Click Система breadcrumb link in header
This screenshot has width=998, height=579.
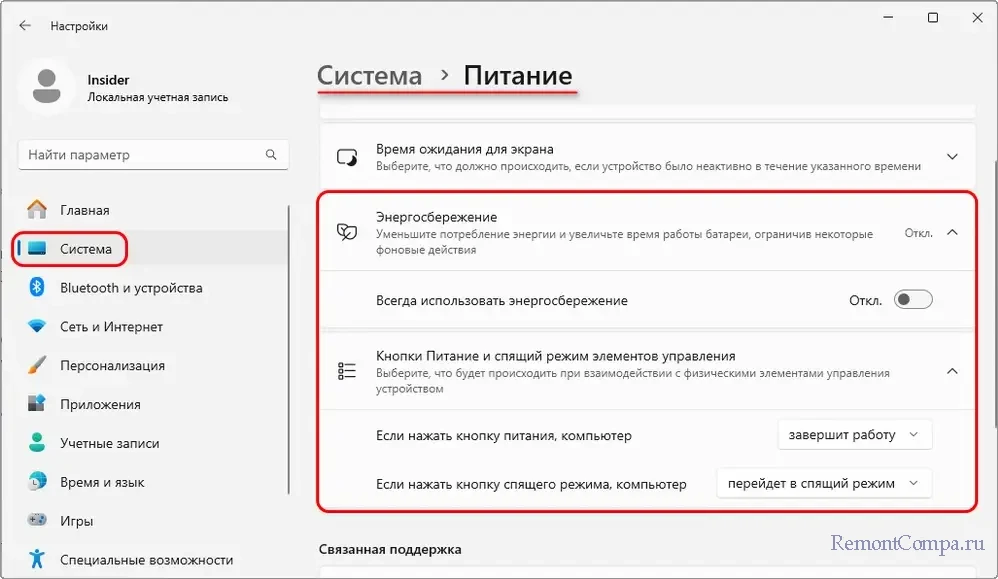[x=369, y=76]
